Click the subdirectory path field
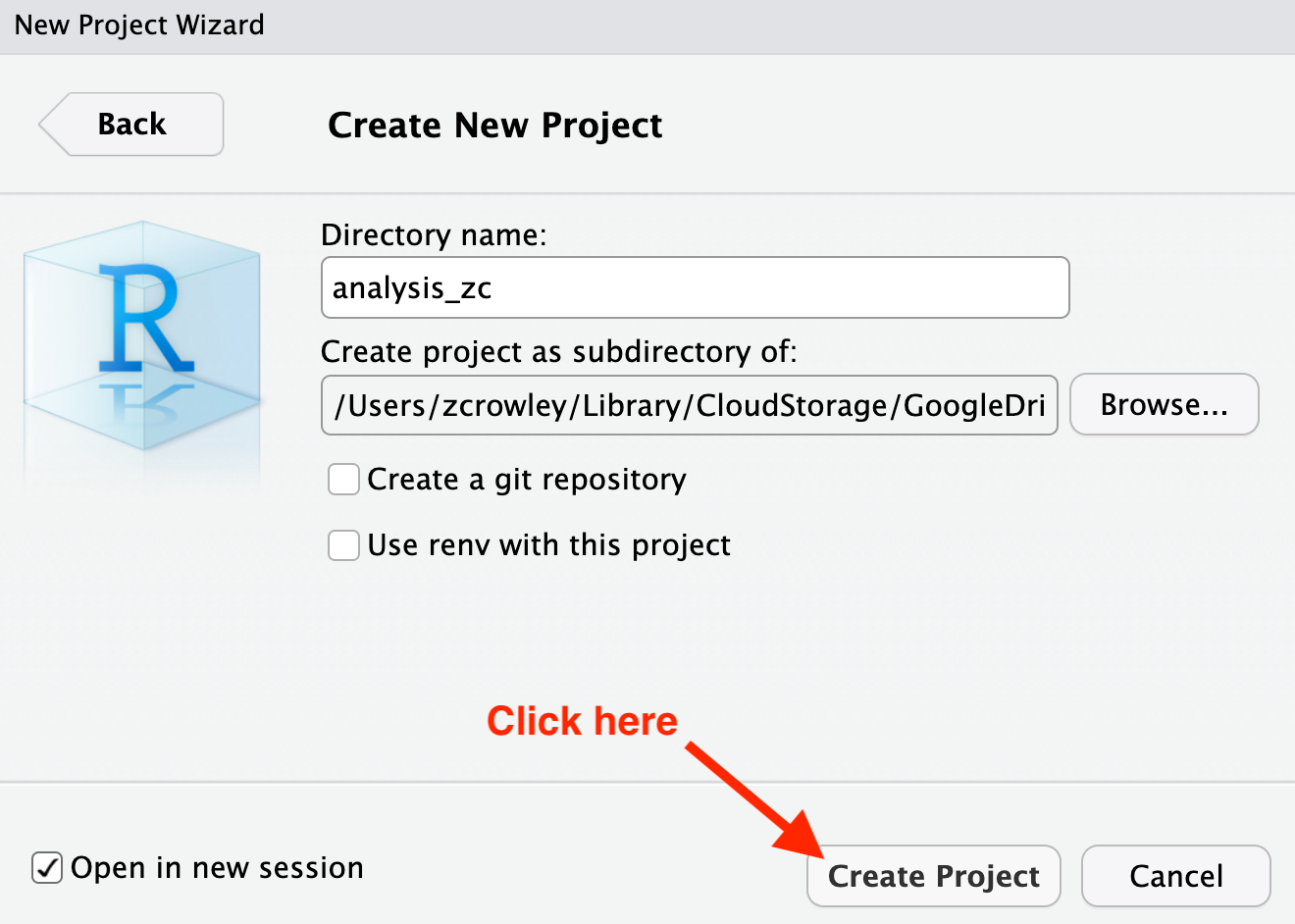The height and width of the screenshot is (924, 1295). click(689, 404)
